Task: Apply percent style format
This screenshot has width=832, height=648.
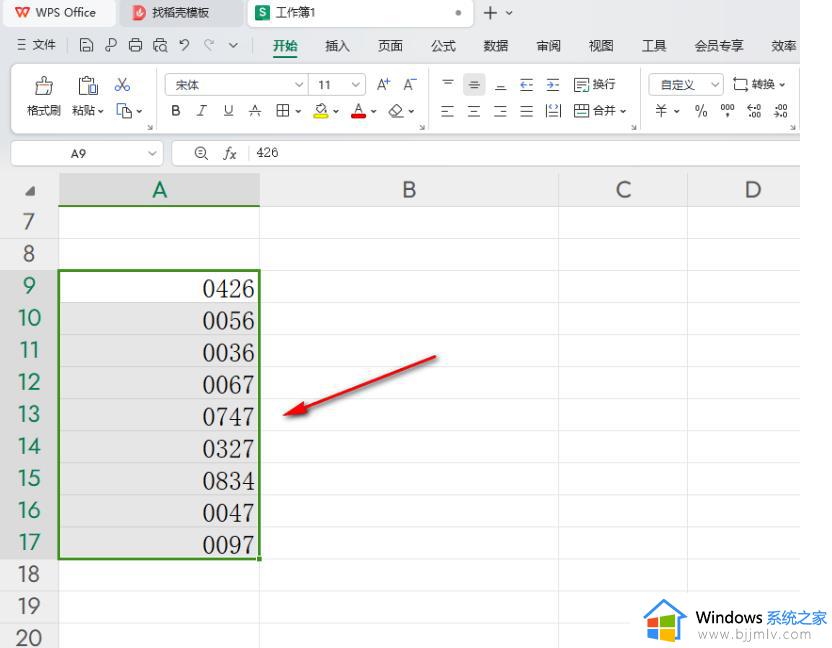Action: pyautogui.click(x=701, y=111)
